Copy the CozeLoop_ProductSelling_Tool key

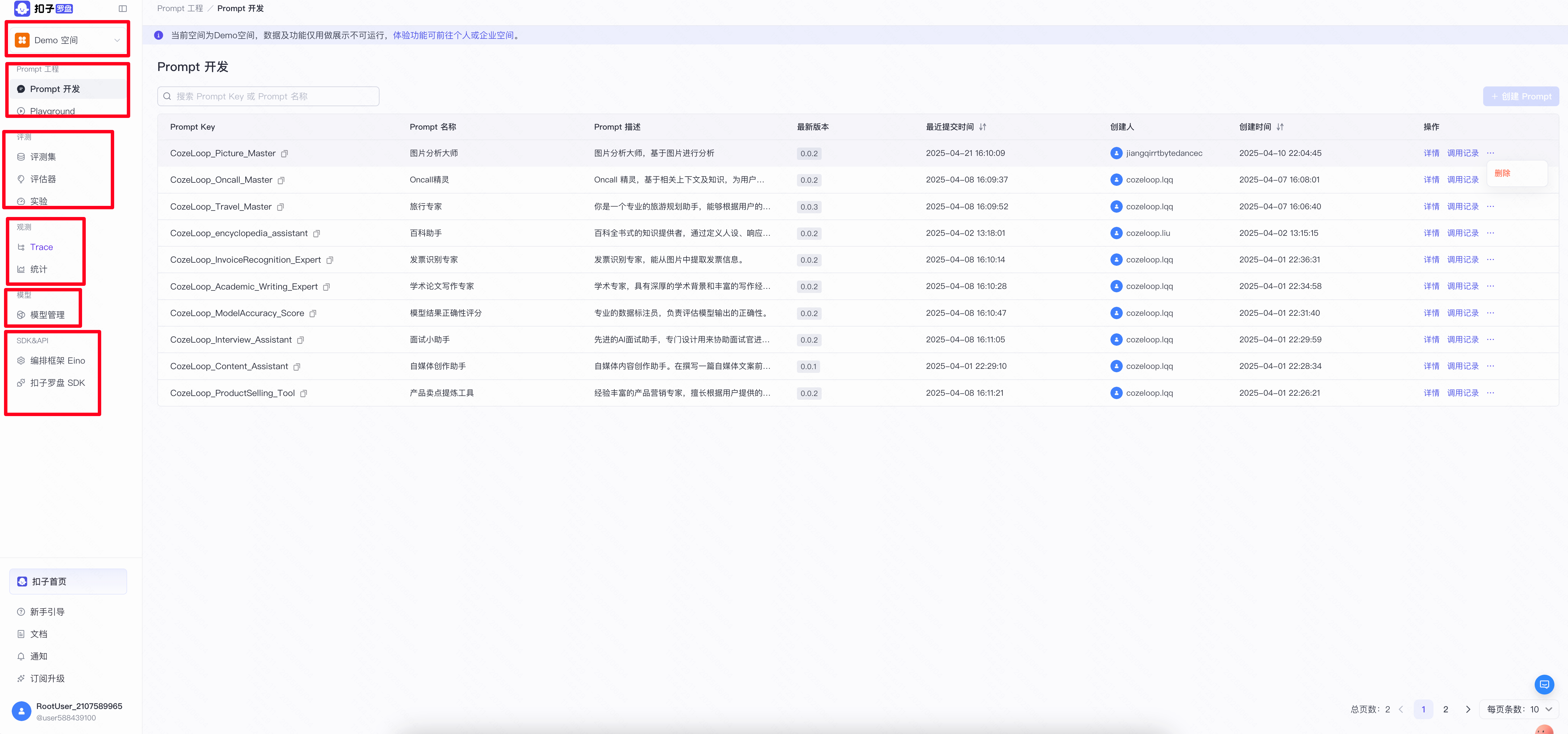304,394
